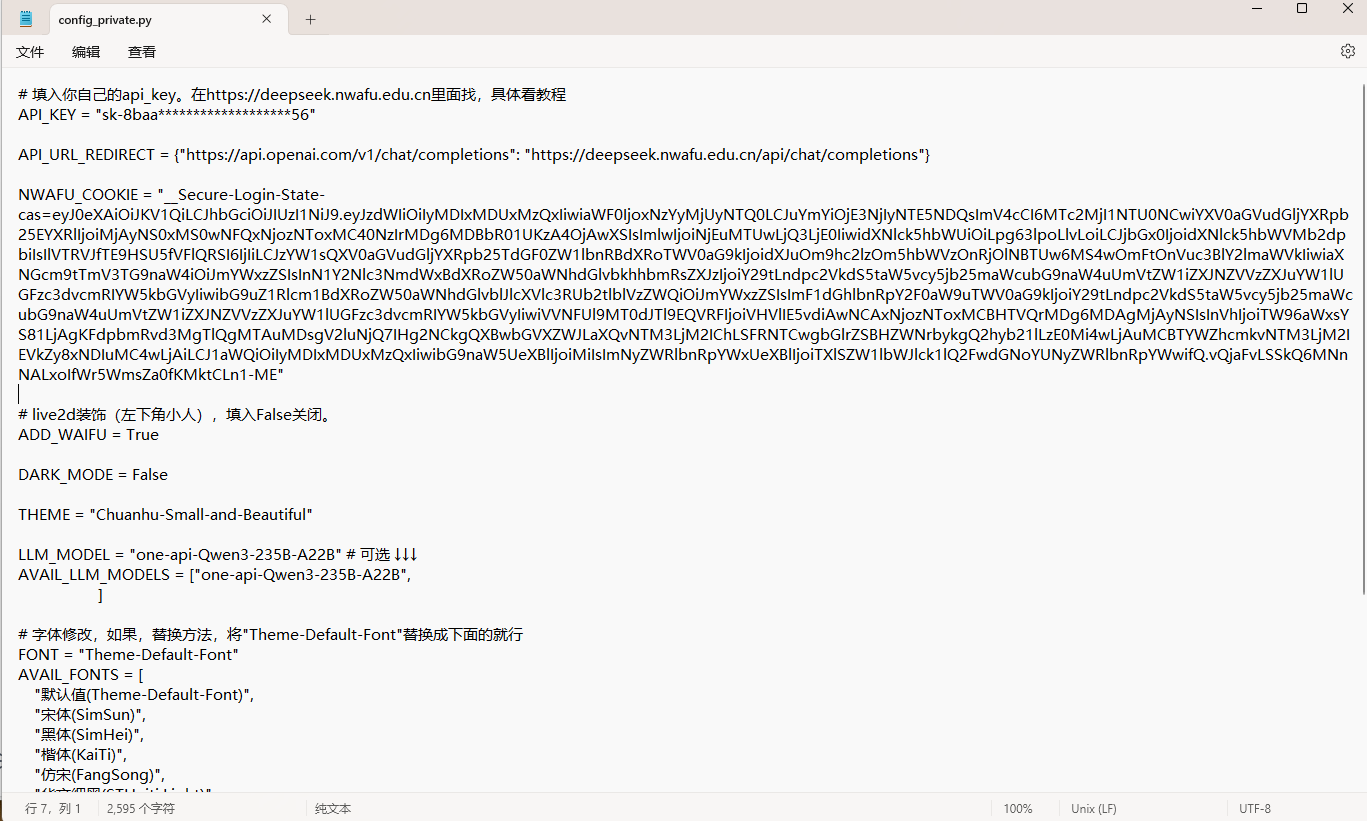Click the Unix (LF) line ending indicator
This screenshot has width=1367, height=821.
pyautogui.click(x=1094, y=808)
